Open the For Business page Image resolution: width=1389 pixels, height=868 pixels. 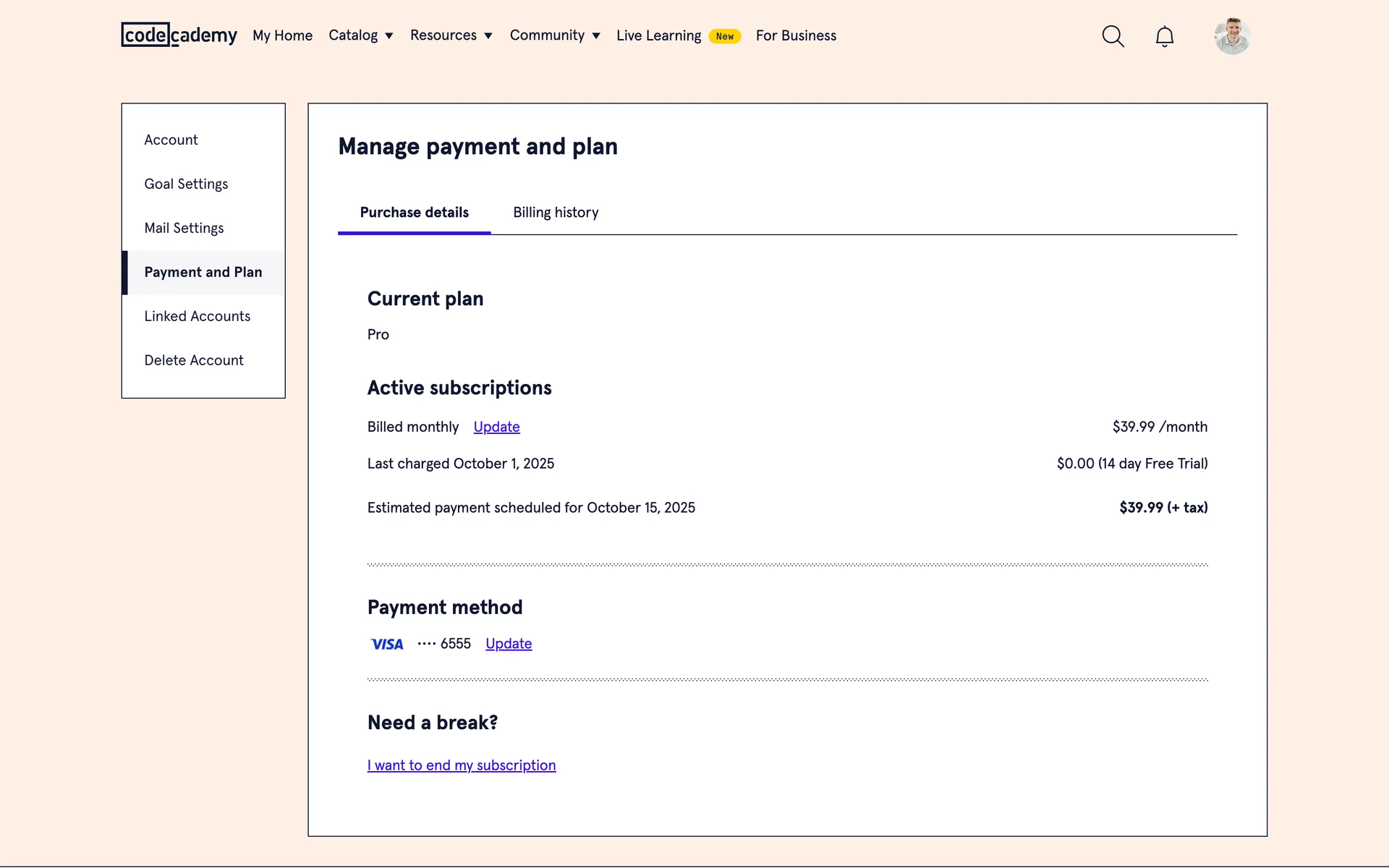point(796,35)
